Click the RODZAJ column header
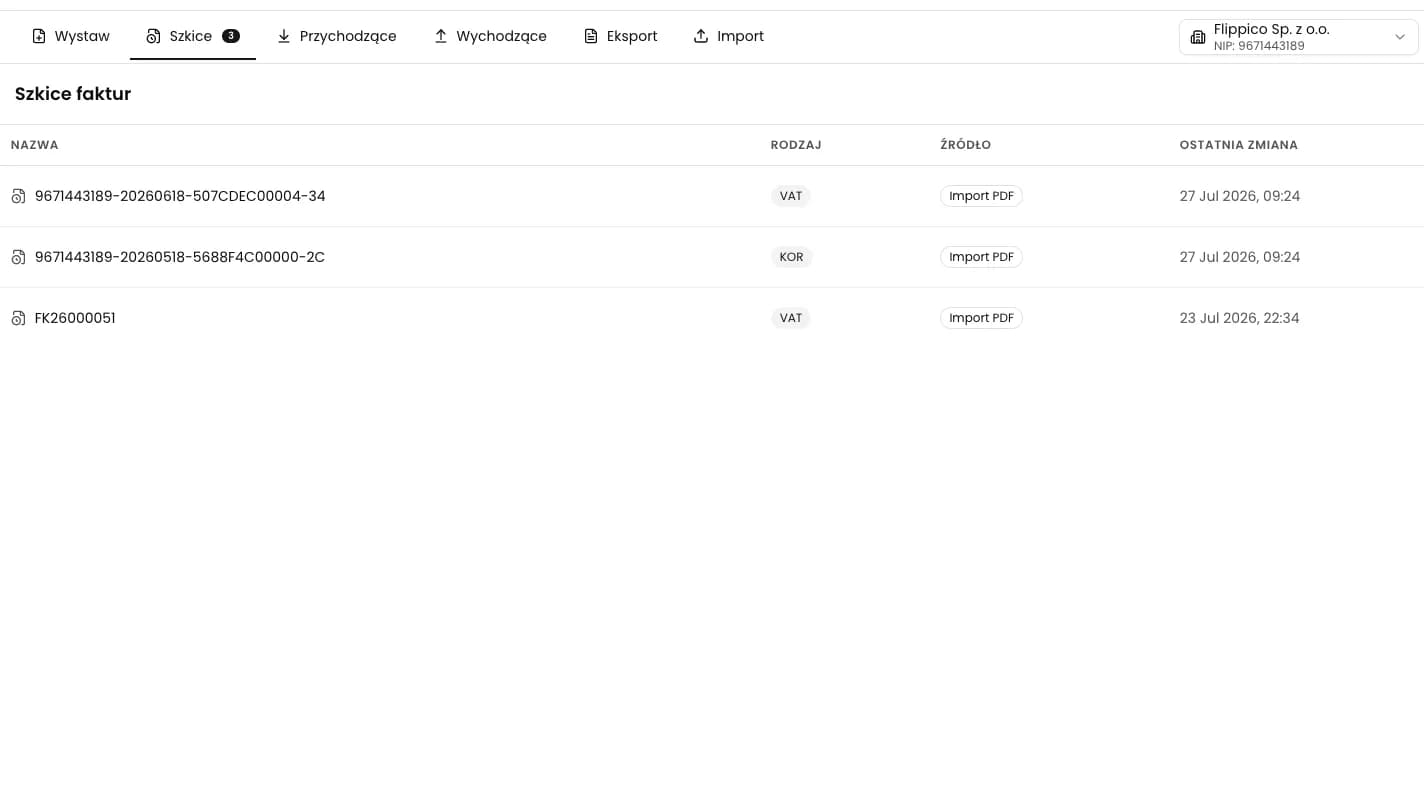1424x806 pixels. pos(796,145)
